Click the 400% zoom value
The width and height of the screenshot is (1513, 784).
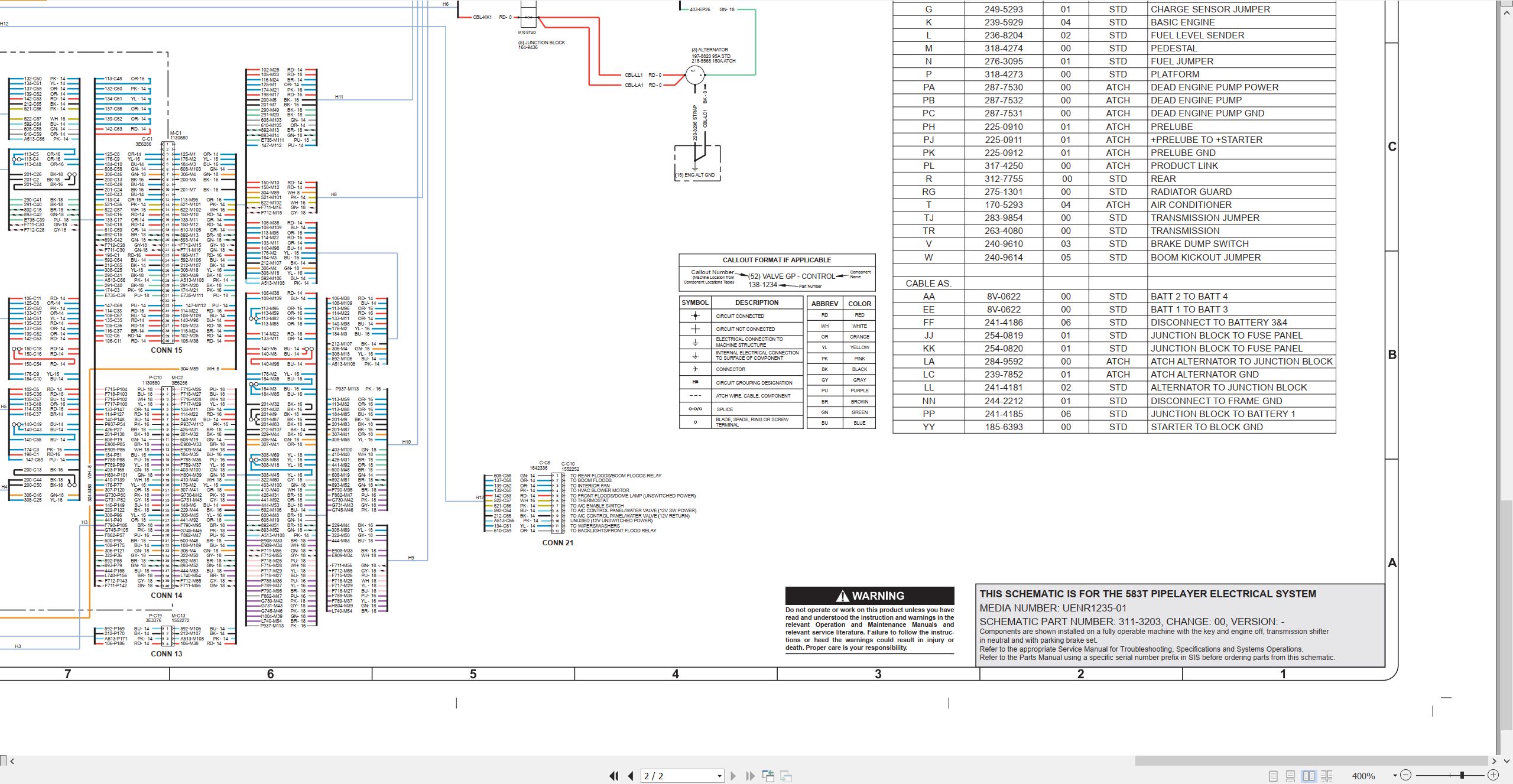click(x=1363, y=776)
